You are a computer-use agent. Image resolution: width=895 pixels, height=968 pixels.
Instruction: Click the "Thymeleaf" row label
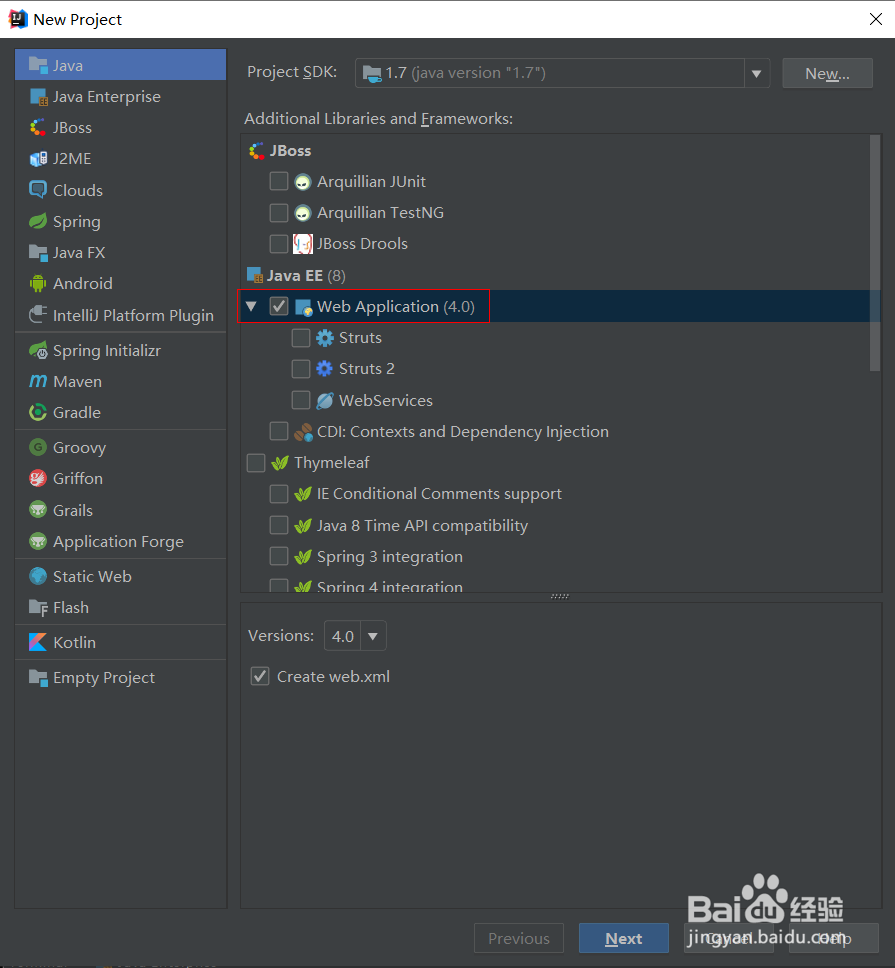[x=331, y=462]
